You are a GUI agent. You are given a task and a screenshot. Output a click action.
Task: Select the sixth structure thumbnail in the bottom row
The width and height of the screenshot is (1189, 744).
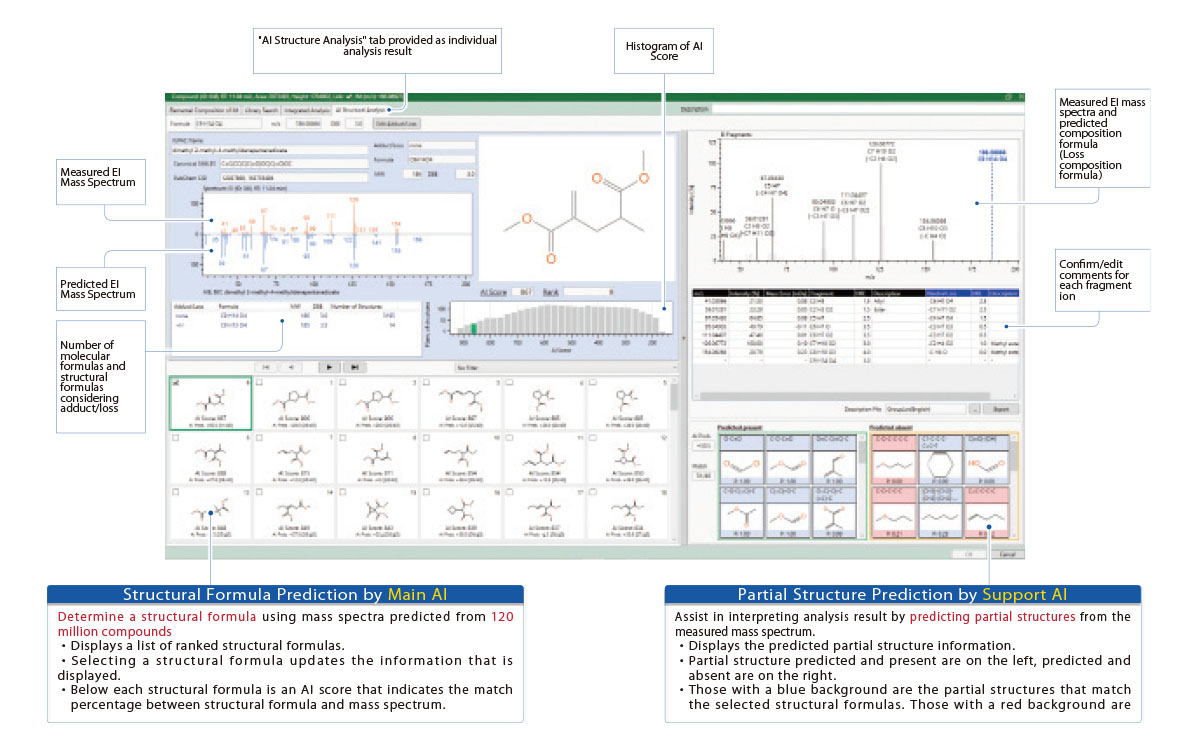point(628,513)
